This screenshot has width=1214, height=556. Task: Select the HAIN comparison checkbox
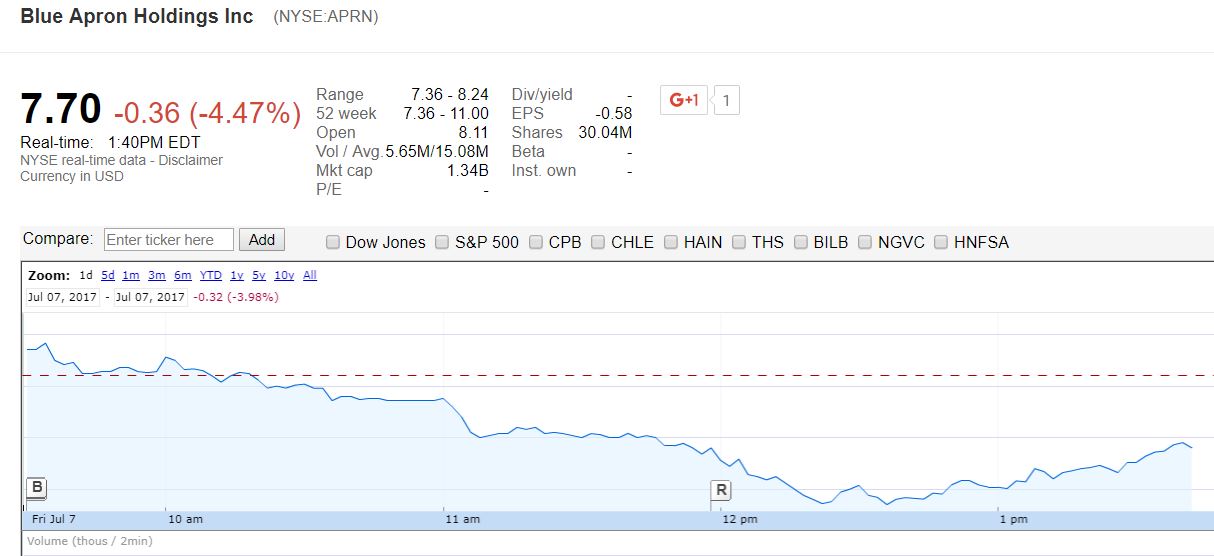point(672,242)
